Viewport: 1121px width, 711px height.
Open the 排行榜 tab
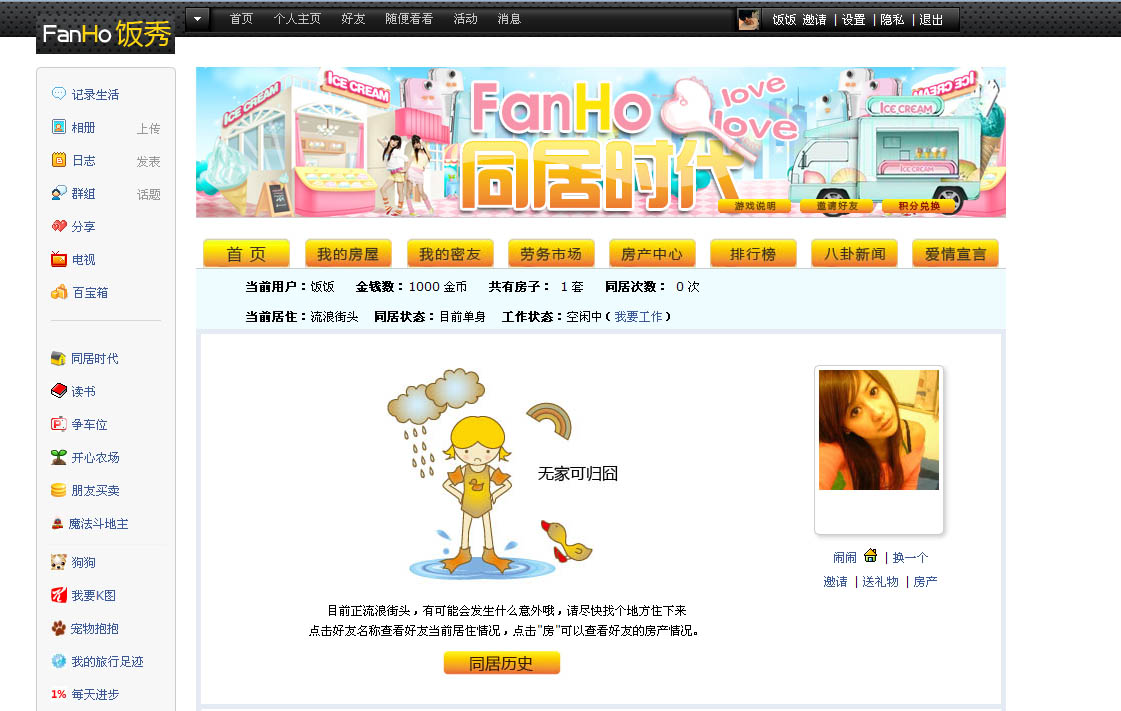point(753,254)
